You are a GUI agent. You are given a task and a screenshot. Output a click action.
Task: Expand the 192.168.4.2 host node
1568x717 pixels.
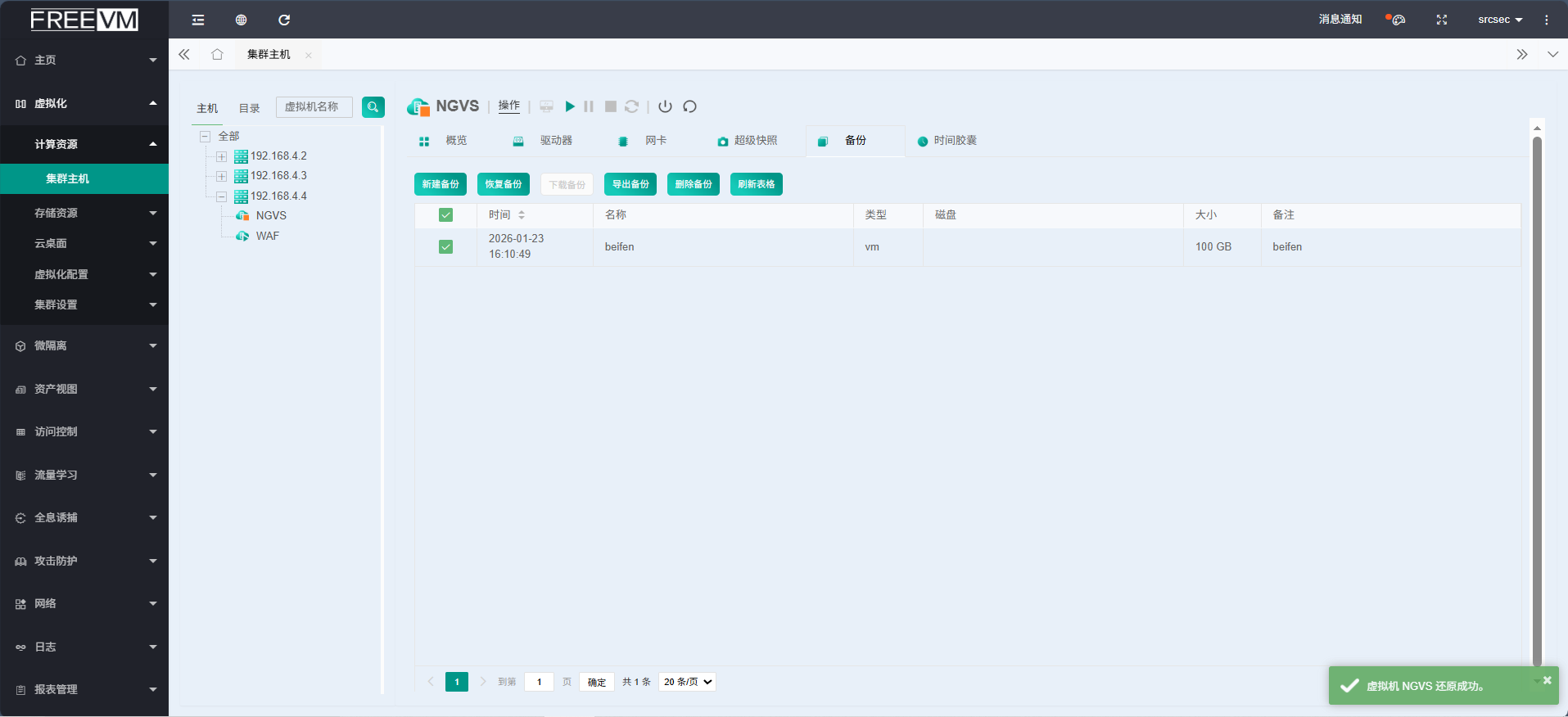pyautogui.click(x=221, y=156)
